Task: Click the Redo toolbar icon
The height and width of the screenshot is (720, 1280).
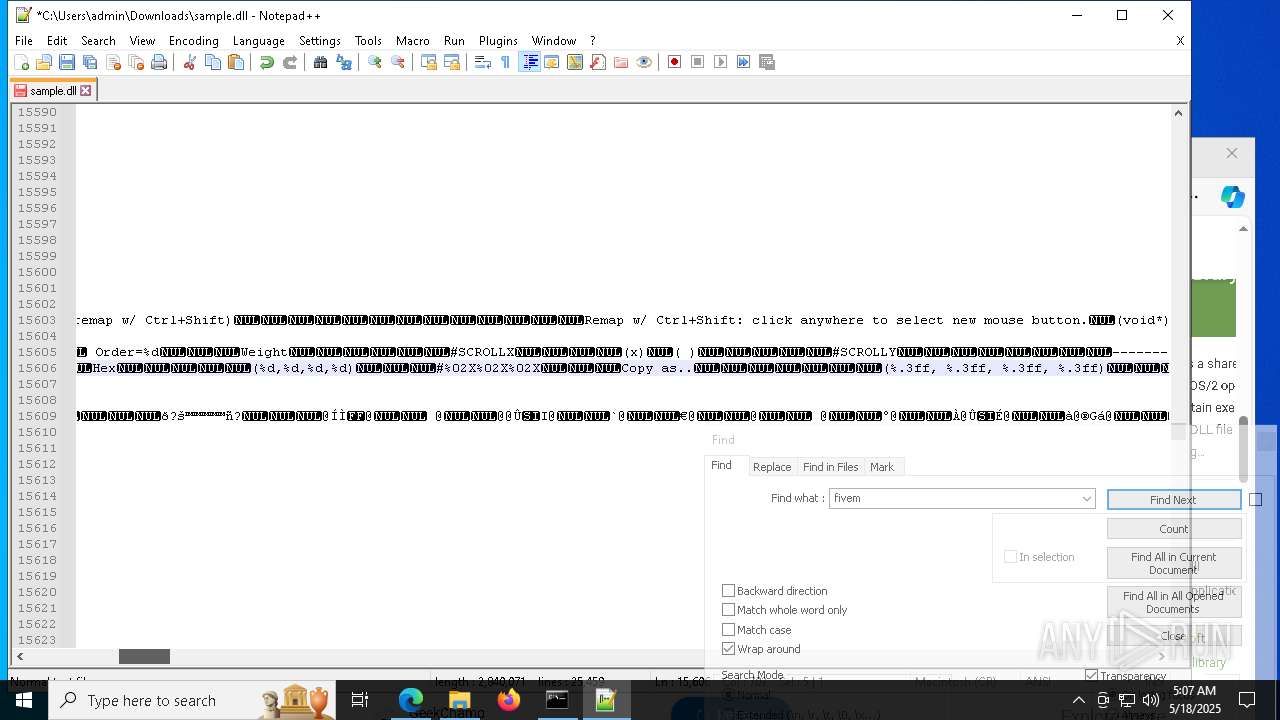Action: (x=289, y=62)
